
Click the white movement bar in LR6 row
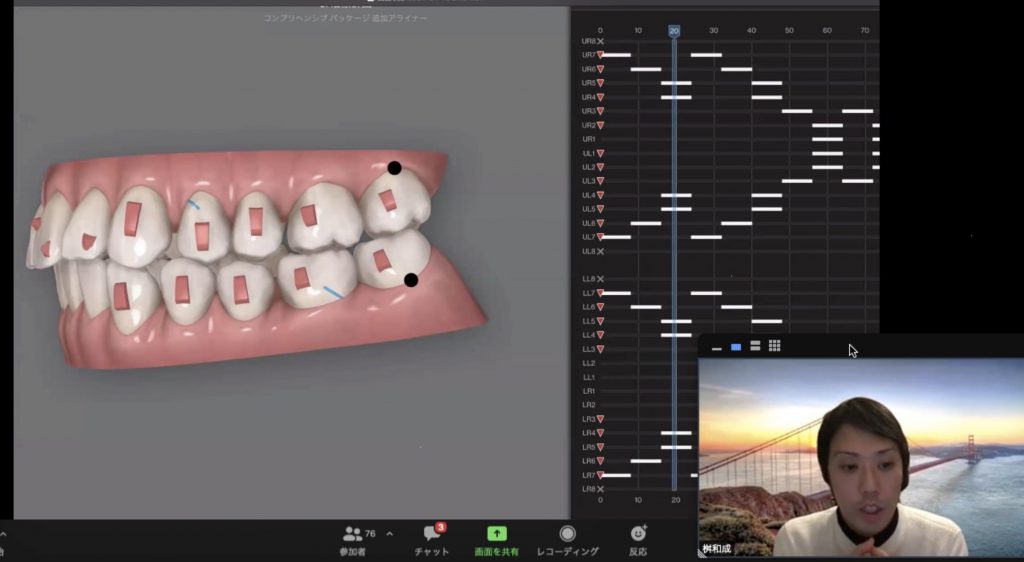[646, 461]
